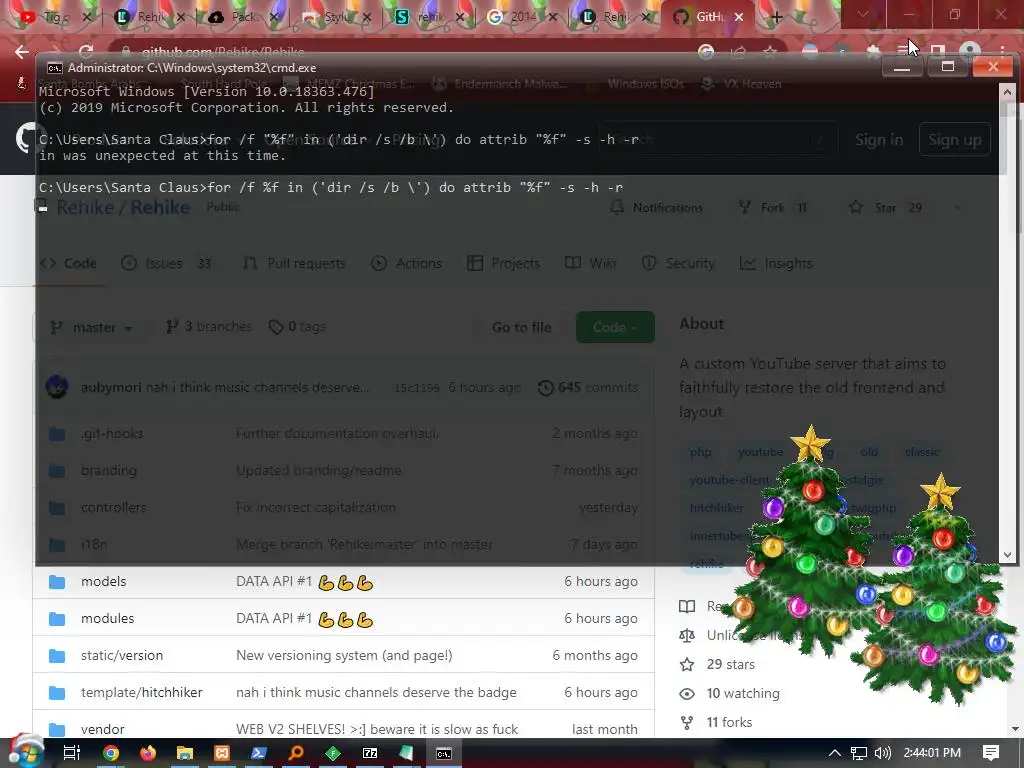Click the '6 months ago' timestamp
Viewport: 1024px width, 768px height.
(595, 655)
